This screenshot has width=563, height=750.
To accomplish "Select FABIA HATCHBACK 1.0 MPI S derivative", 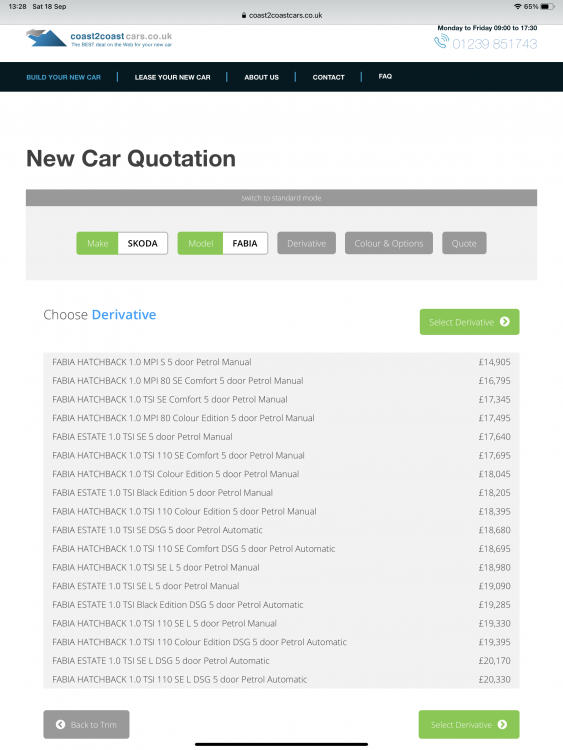I will click(281, 362).
